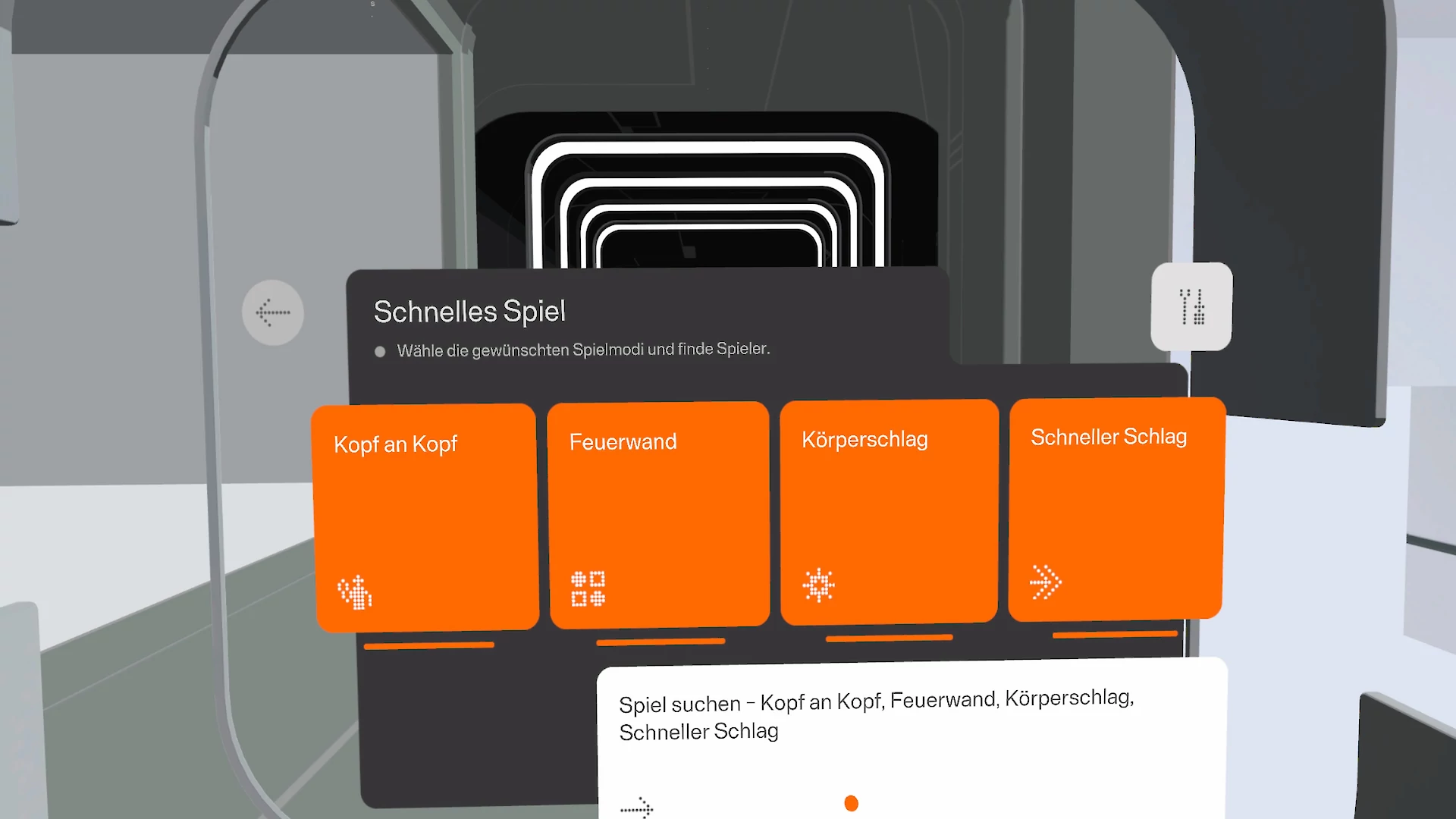This screenshot has width=1456, height=819.
Task: Toggle the Schneller Schlag game mode card
Action: [x=1116, y=509]
